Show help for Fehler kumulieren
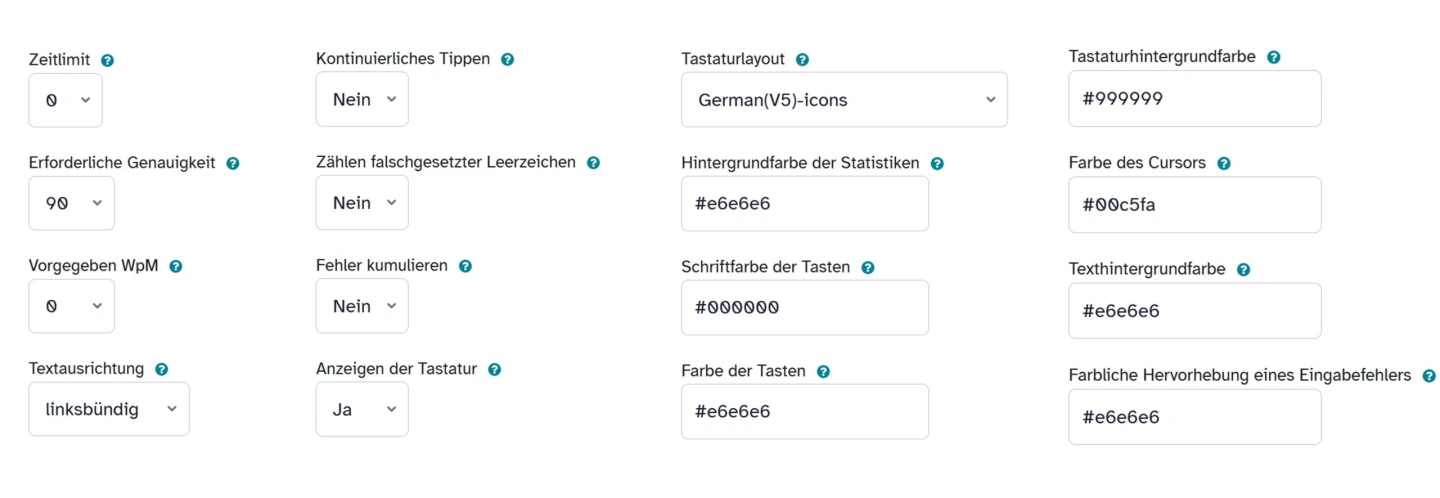The image size is (1440, 498). (x=465, y=266)
